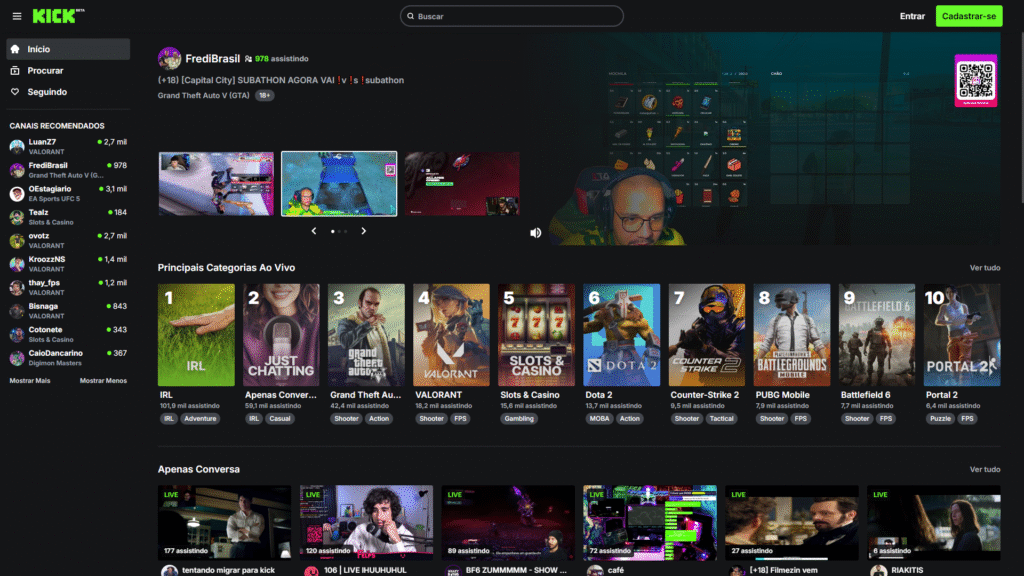Open the Slots & Casino category card
The width and height of the screenshot is (1024, 576).
pyautogui.click(x=536, y=334)
